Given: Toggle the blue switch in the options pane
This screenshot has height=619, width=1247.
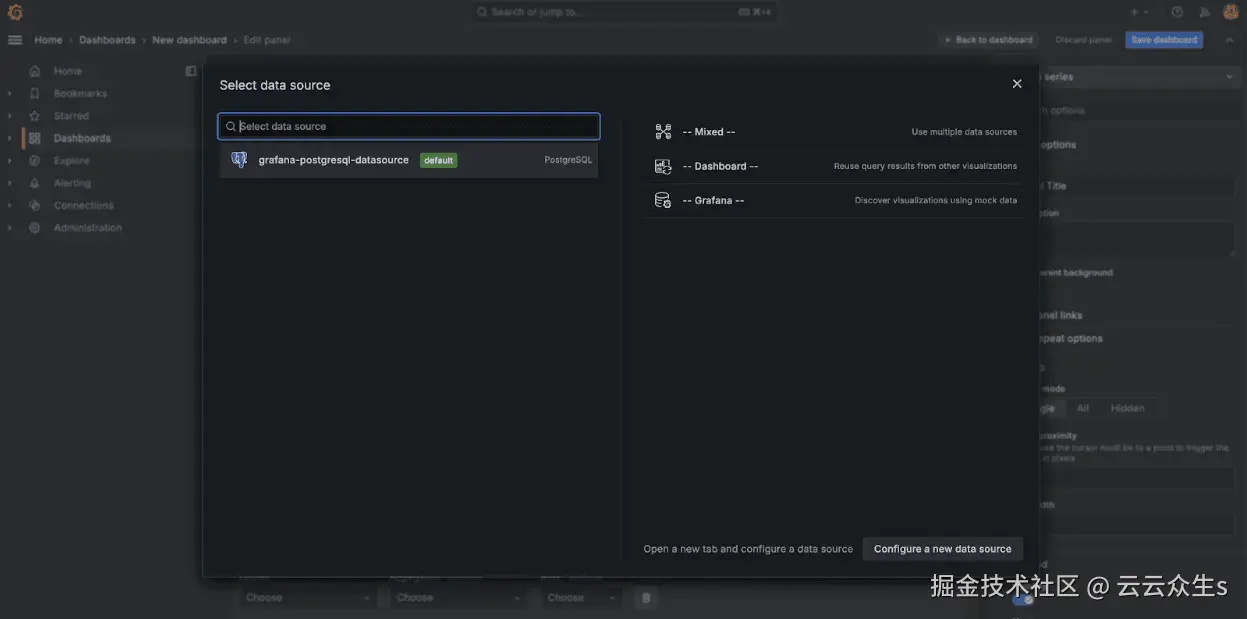Looking at the screenshot, I should [1024, 598].
